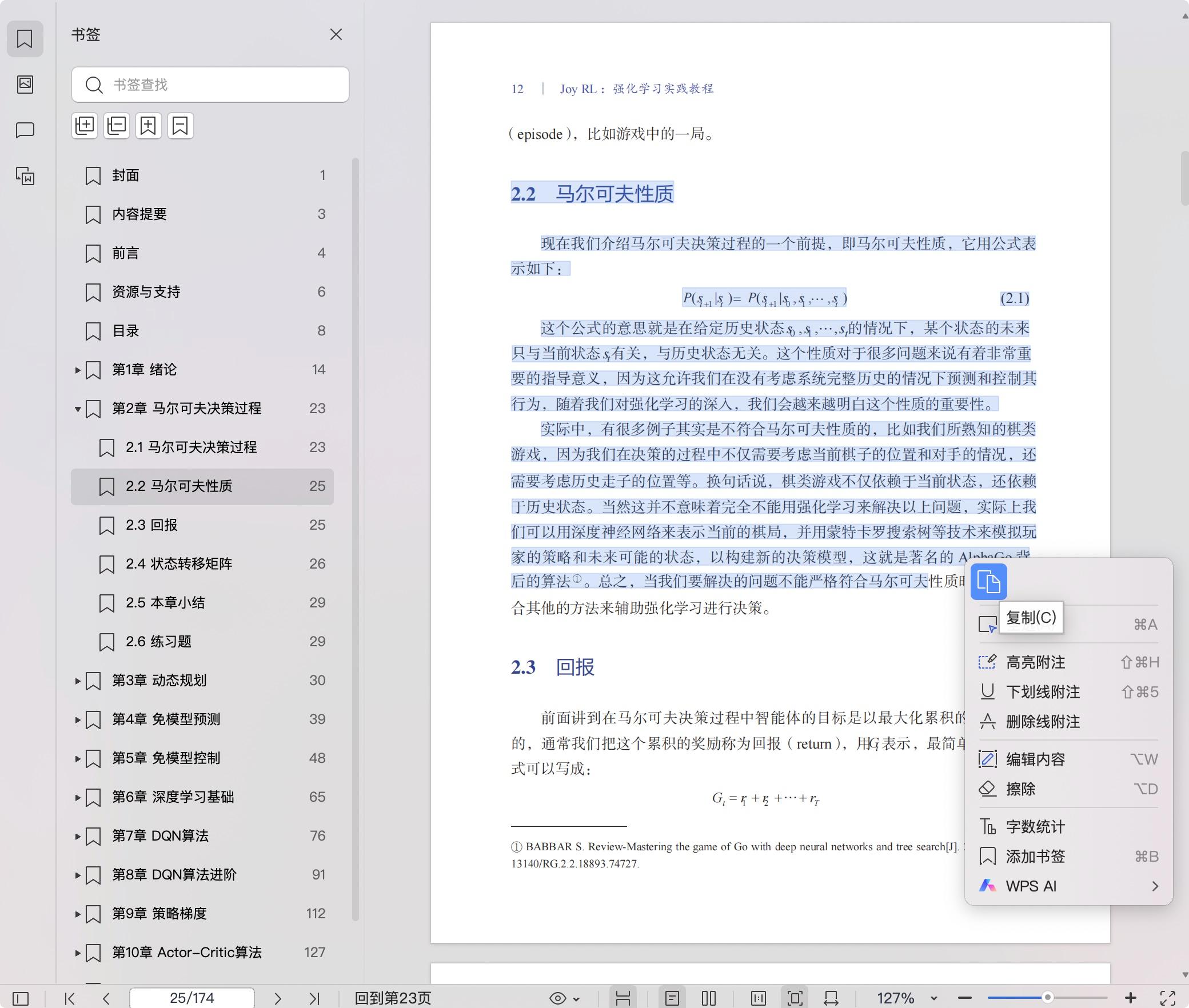Enter fullscreen mode from status bar
This screenshot has height=1008, width=1189.
pyautogui.click(x=1167, y=998)
